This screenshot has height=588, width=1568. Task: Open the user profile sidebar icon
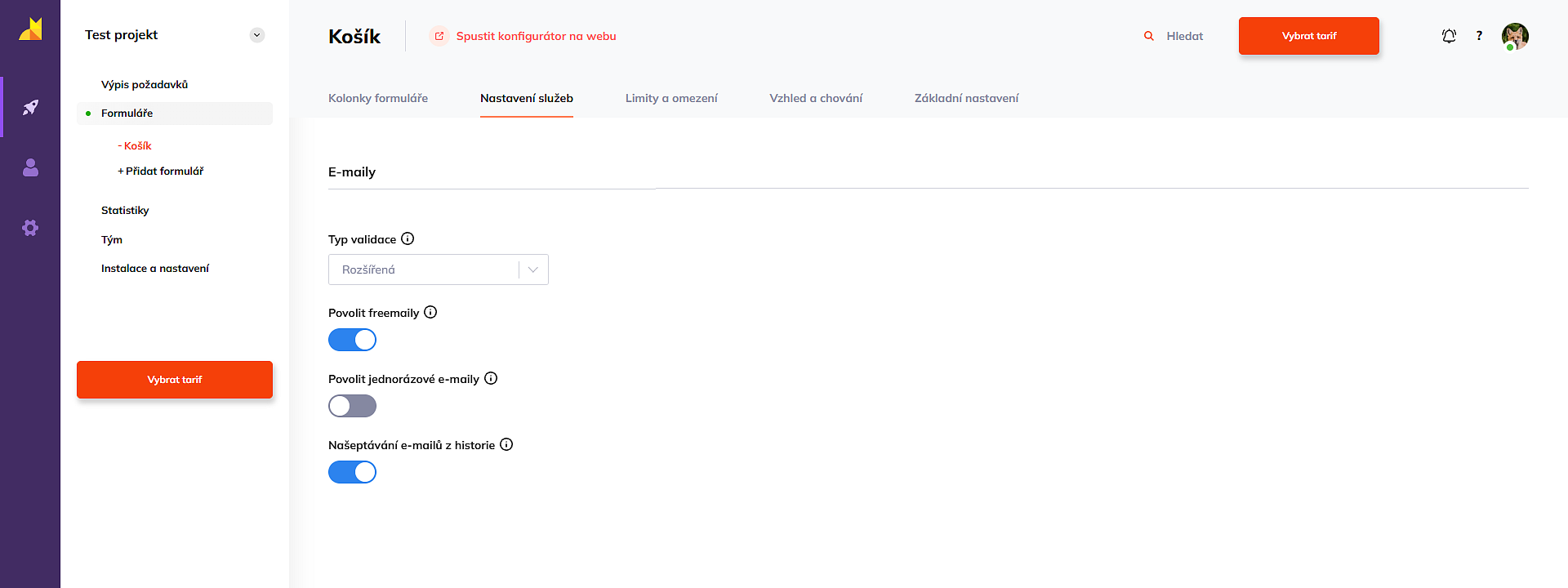point(30,167)
